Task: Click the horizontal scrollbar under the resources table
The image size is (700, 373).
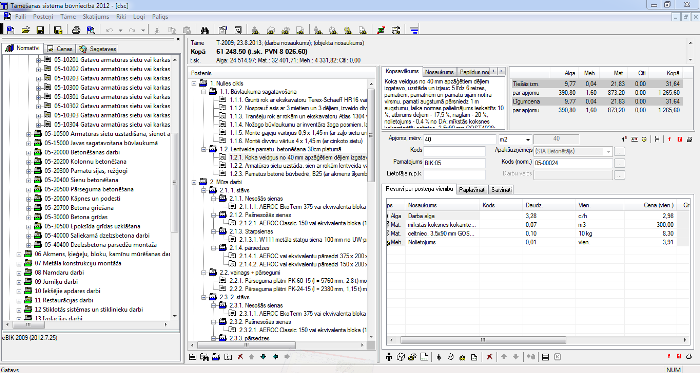Action: coord(538,340)
